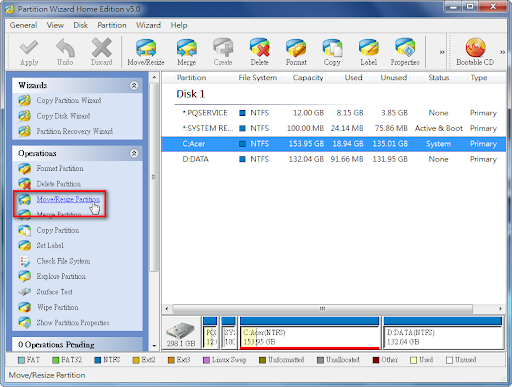This screenshot has height=387, width=512.
Task: Click horizontal scrollbar right arrow
Action: point(500,309)
